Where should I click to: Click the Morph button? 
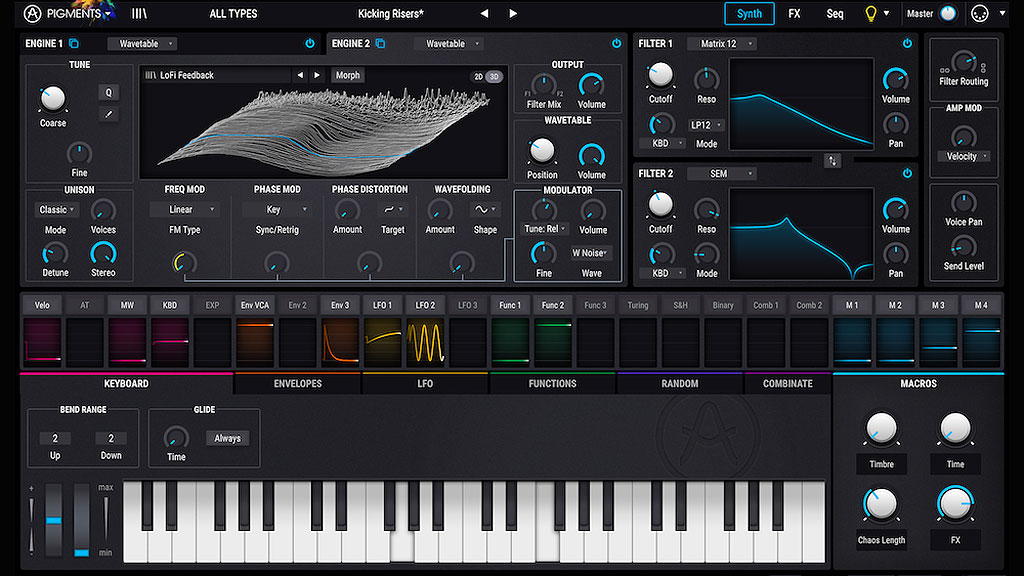click(x=348, y=75)
